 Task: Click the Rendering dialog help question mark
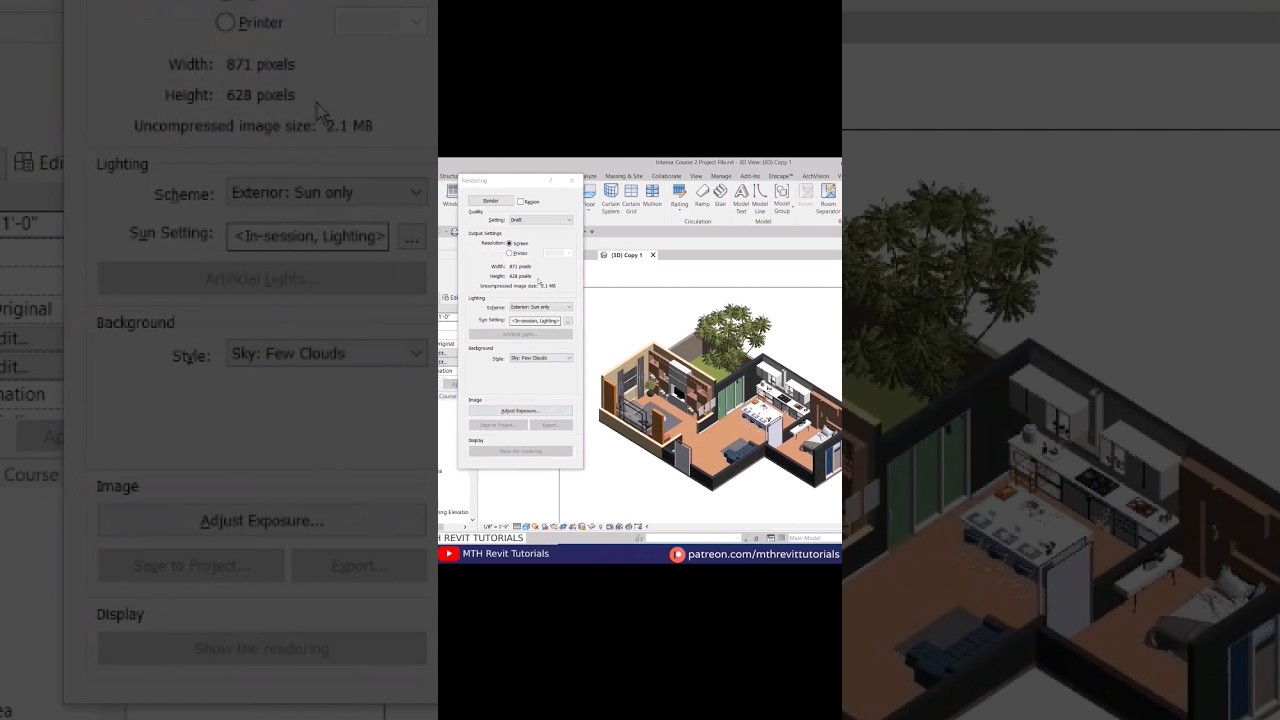click(550, 180)
